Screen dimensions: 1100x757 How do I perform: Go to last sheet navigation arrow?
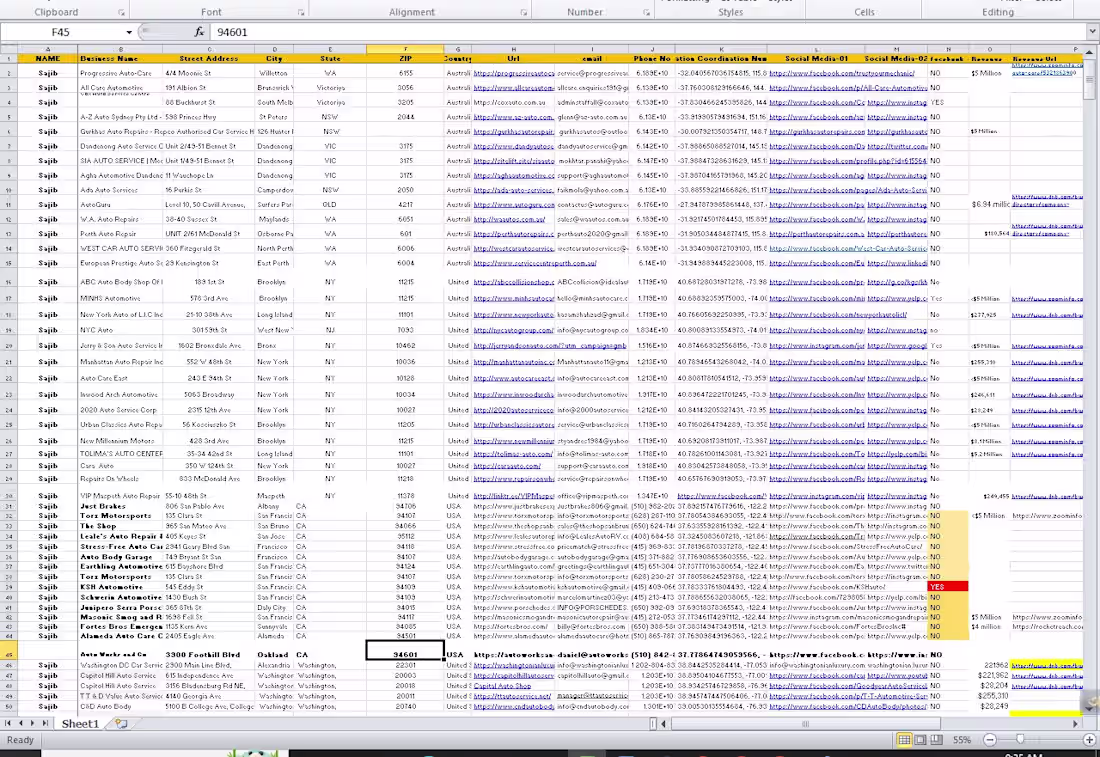45,723
